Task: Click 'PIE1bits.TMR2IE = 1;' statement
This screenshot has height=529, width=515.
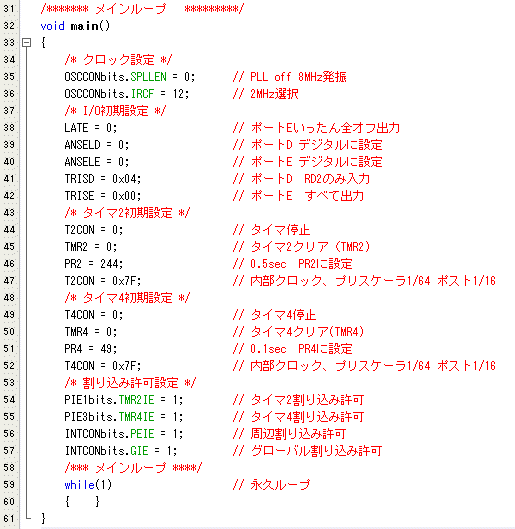Action: 124,400
